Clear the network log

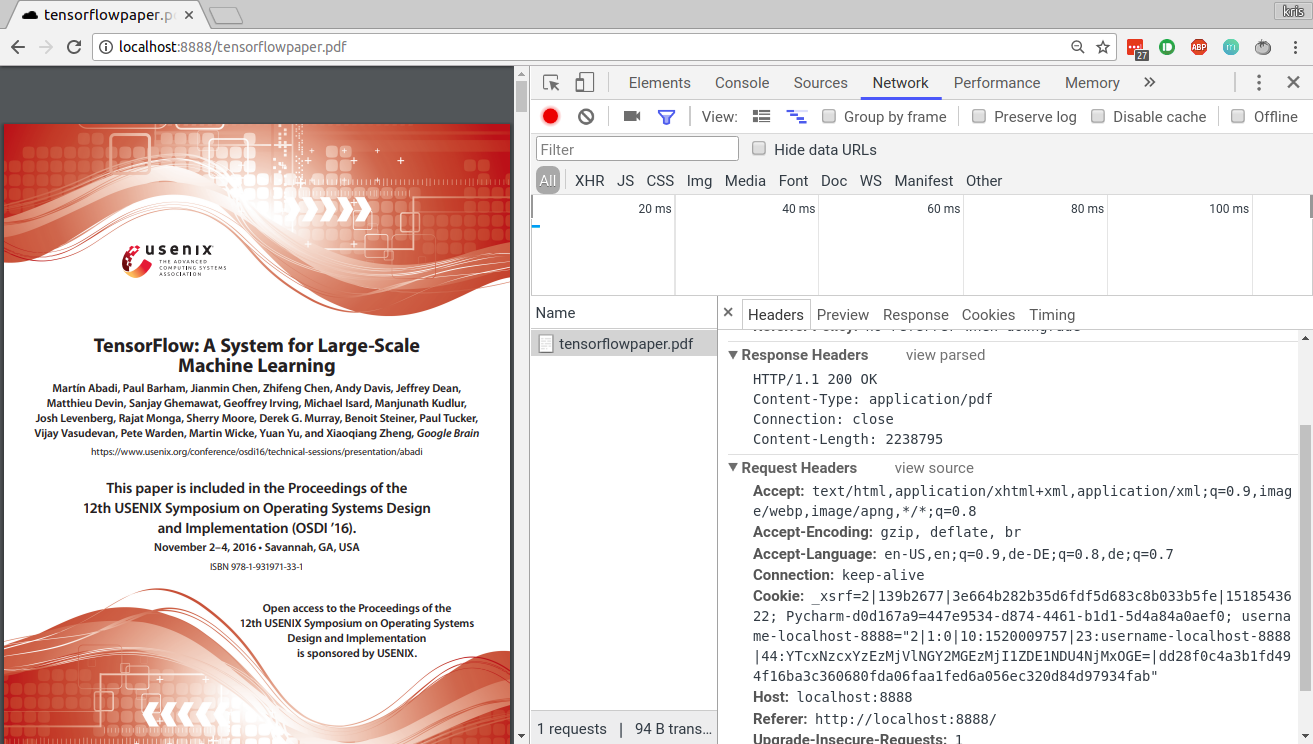pyautogui.click(x=586, y=116)
